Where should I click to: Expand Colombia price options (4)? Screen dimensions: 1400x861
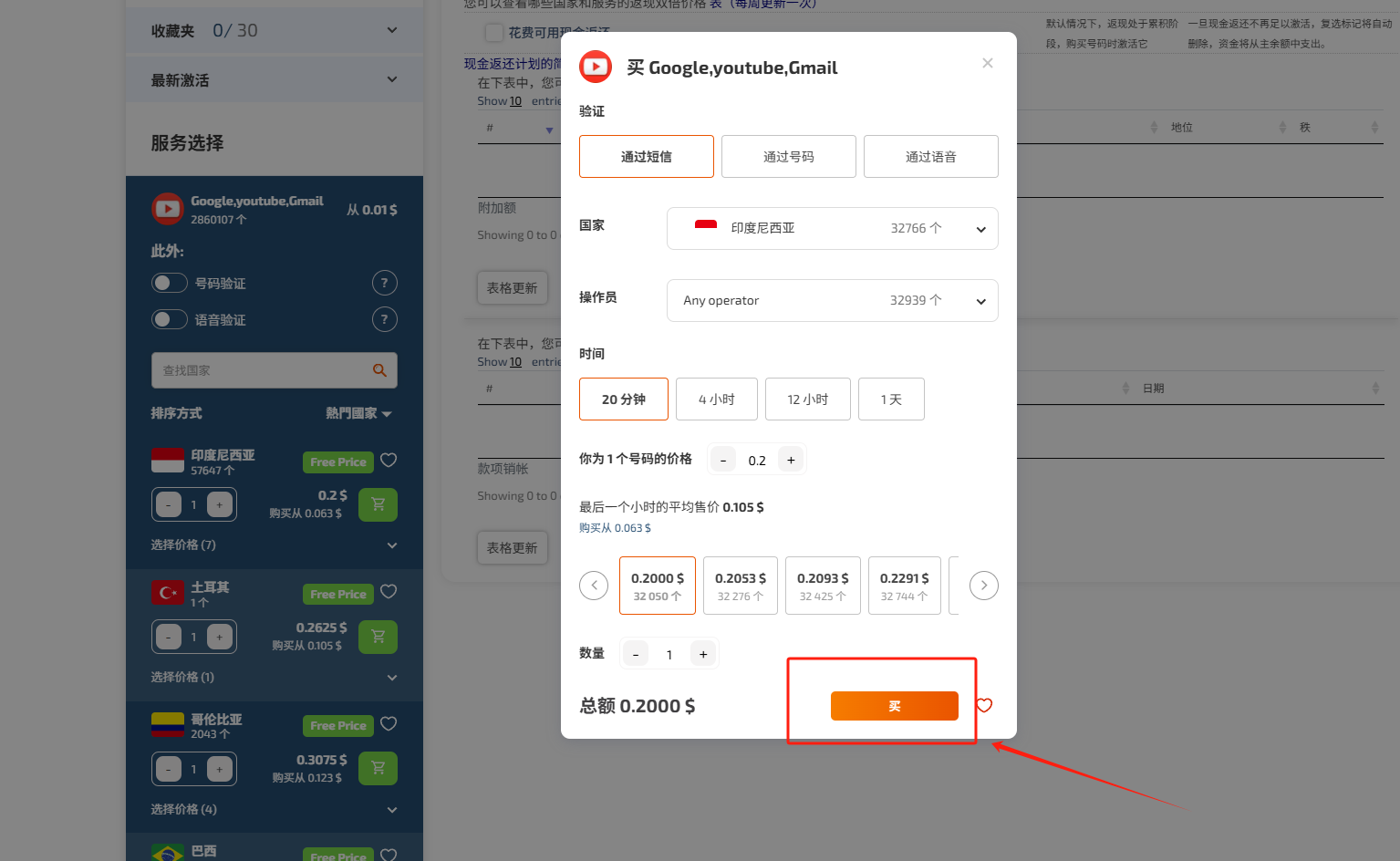pos(275,810)
